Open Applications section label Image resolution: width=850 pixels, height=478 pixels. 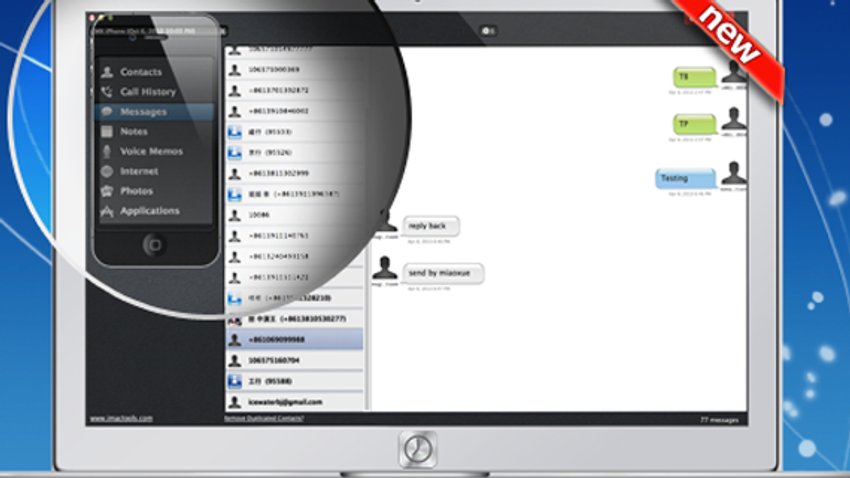tap(150, 211)
